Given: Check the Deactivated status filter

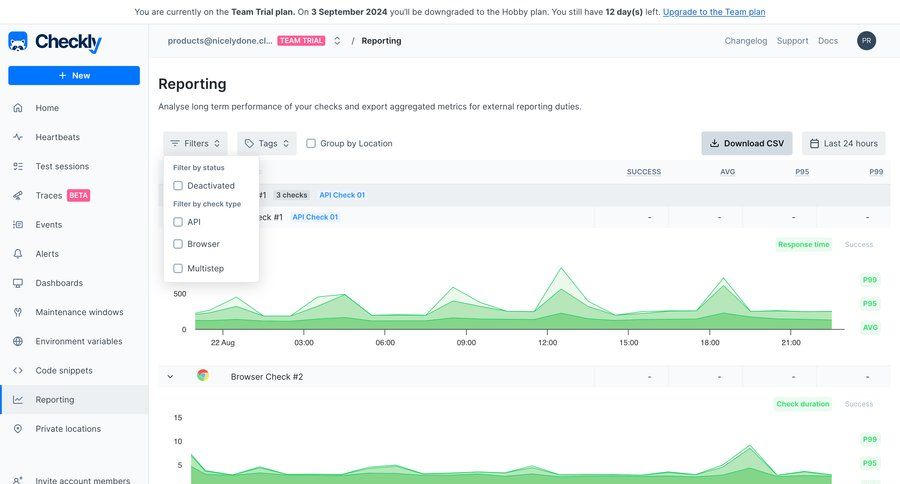Looking at the screenshot, I should coord(178,186).
